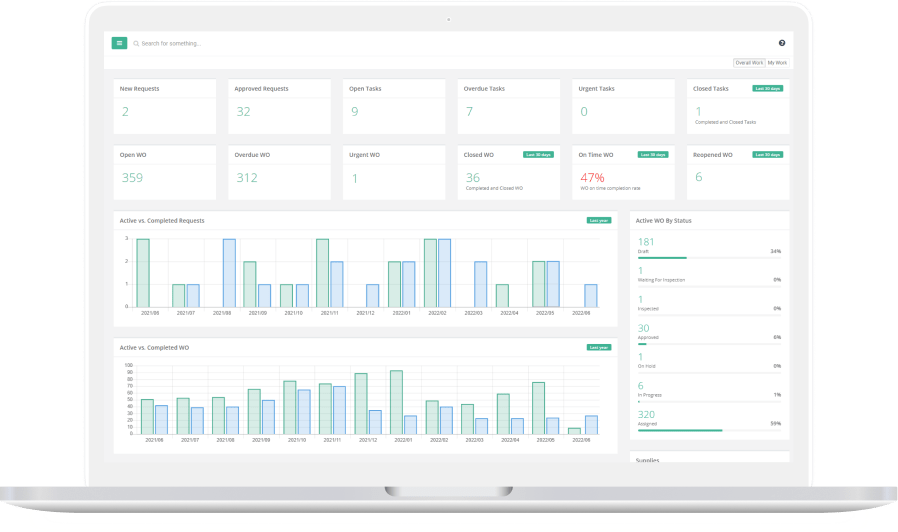Viewport: 898px width, 532px height.
Task: Open the Overdue WO count 312
Action: click(245, 177)
